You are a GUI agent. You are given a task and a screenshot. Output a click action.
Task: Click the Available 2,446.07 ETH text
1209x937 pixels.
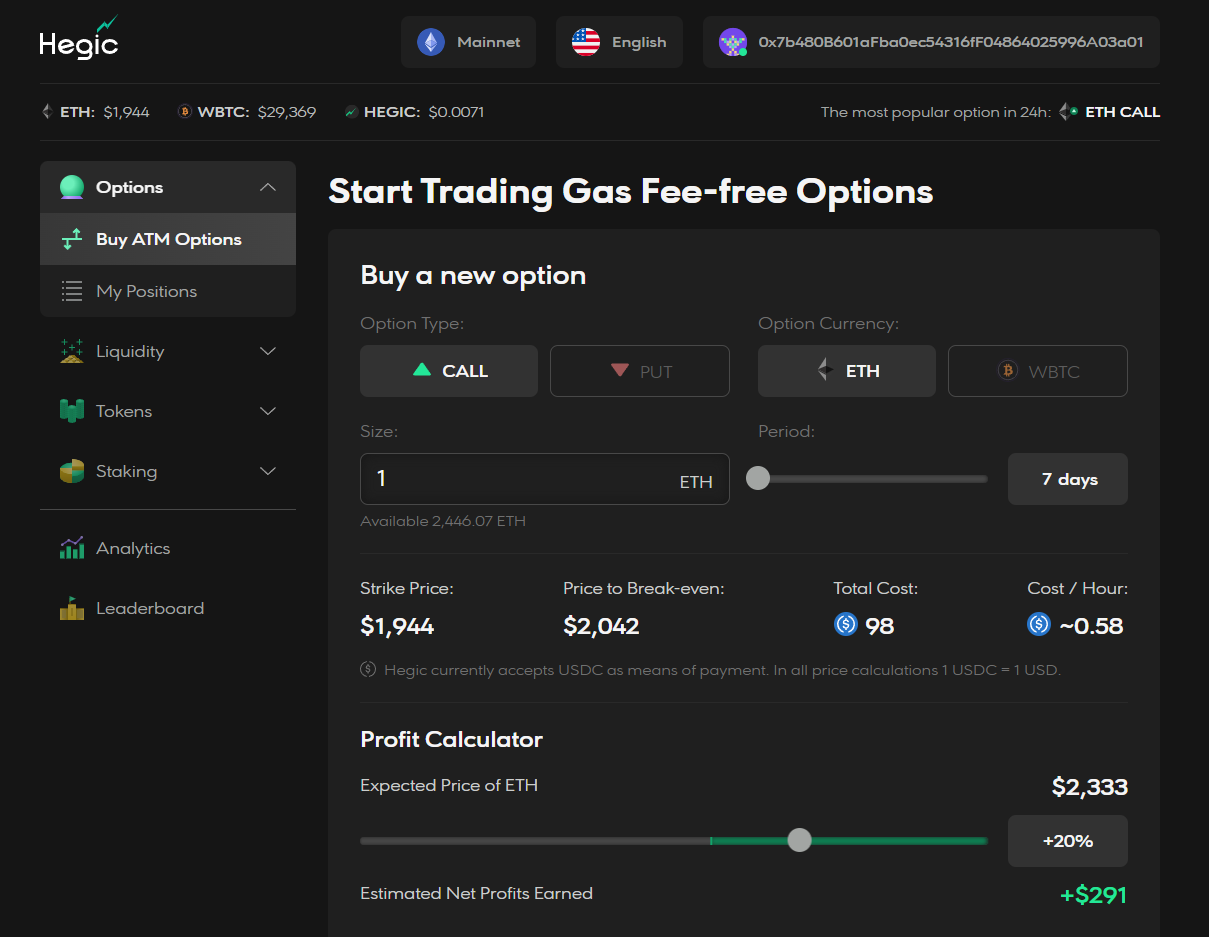pos(443,521)
